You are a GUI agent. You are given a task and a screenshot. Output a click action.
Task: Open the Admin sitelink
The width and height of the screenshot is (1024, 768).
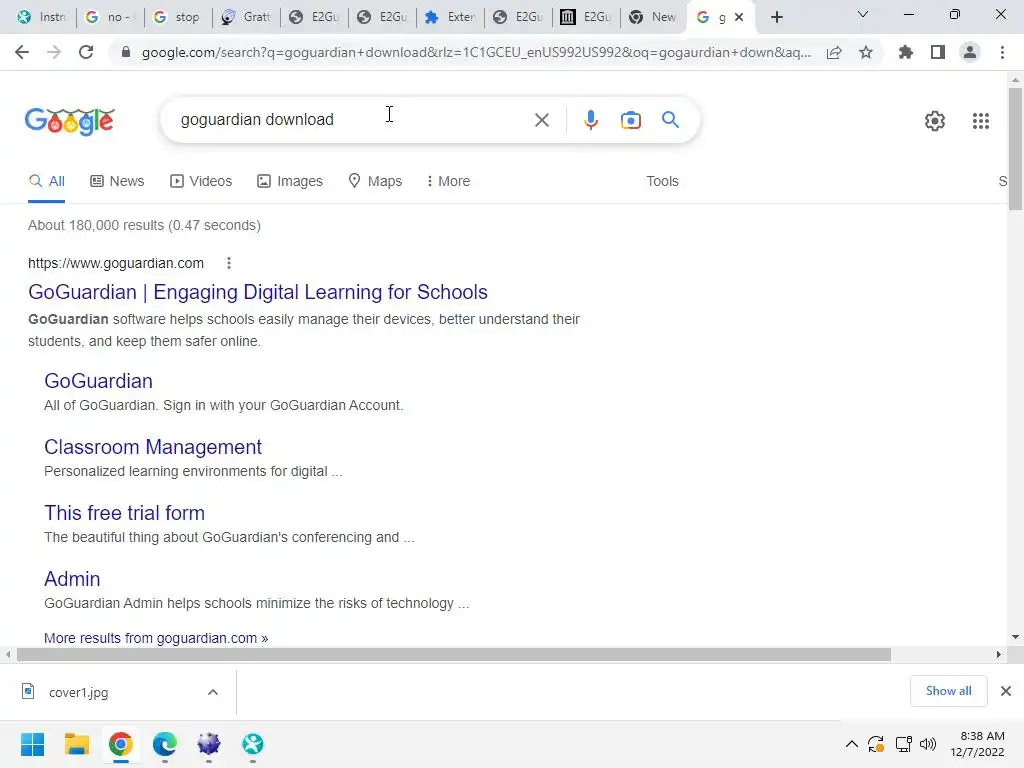72,579
